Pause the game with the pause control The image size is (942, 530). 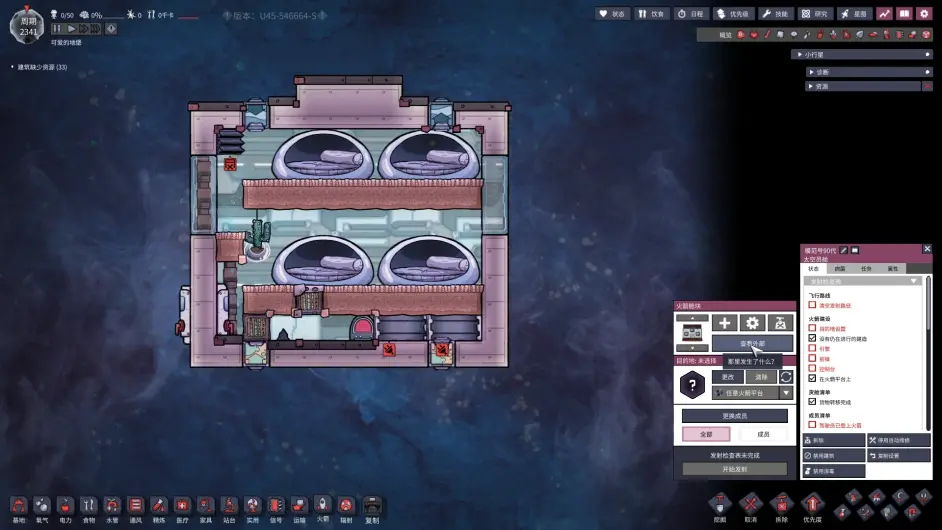pyautogui.click(x=58, y=29)
